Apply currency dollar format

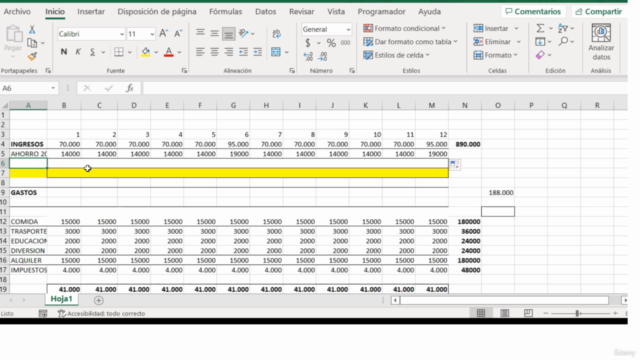tap(308, 42)
